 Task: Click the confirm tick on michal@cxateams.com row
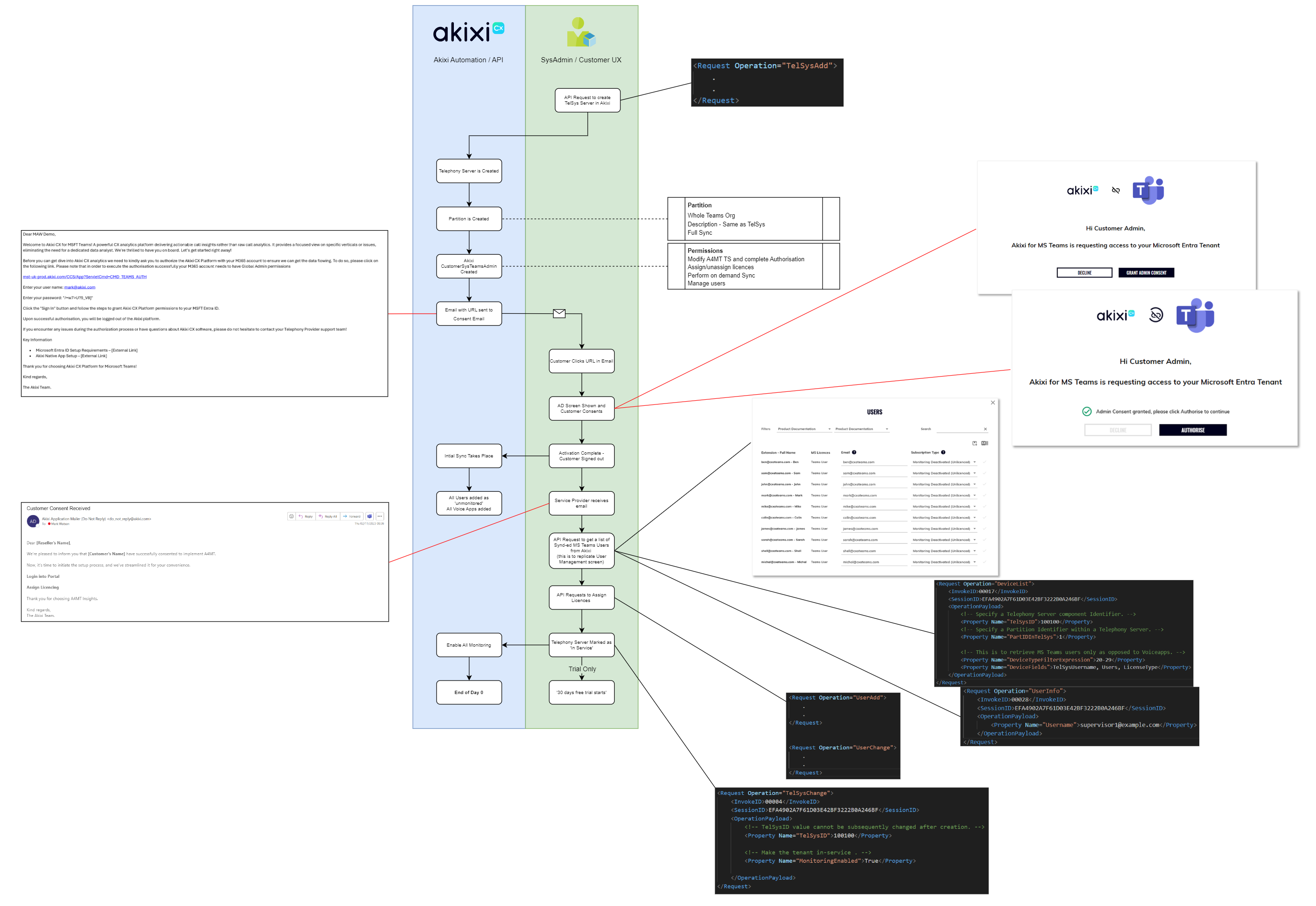pos(984,562)
